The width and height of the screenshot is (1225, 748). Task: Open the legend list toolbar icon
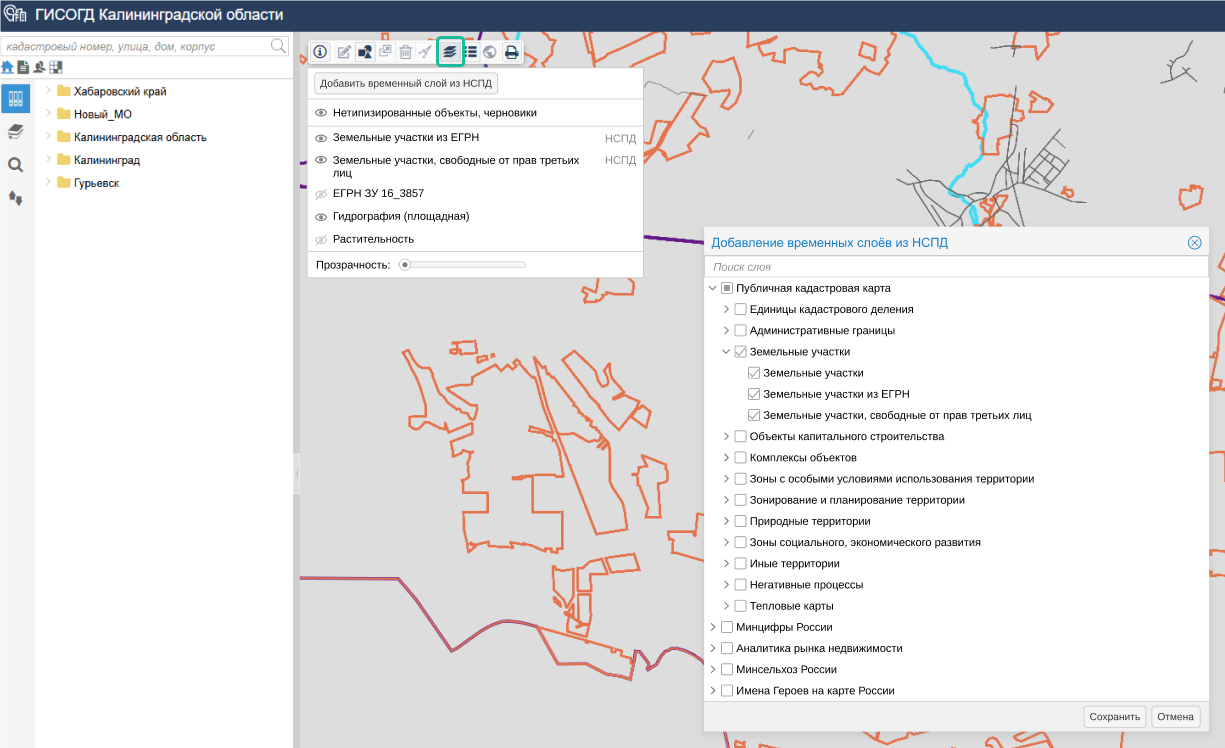pos(469,52)
